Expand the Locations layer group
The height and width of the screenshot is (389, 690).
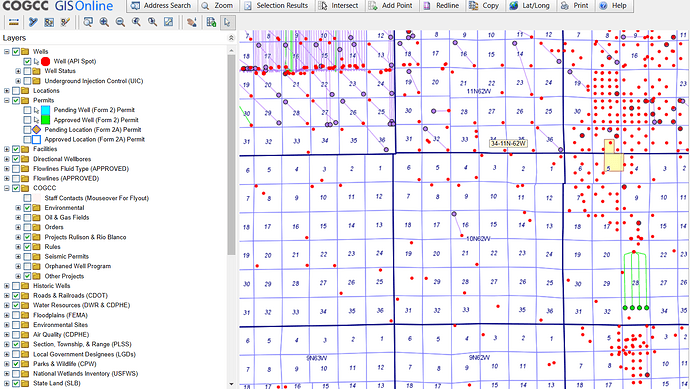[x=7, y=91]
